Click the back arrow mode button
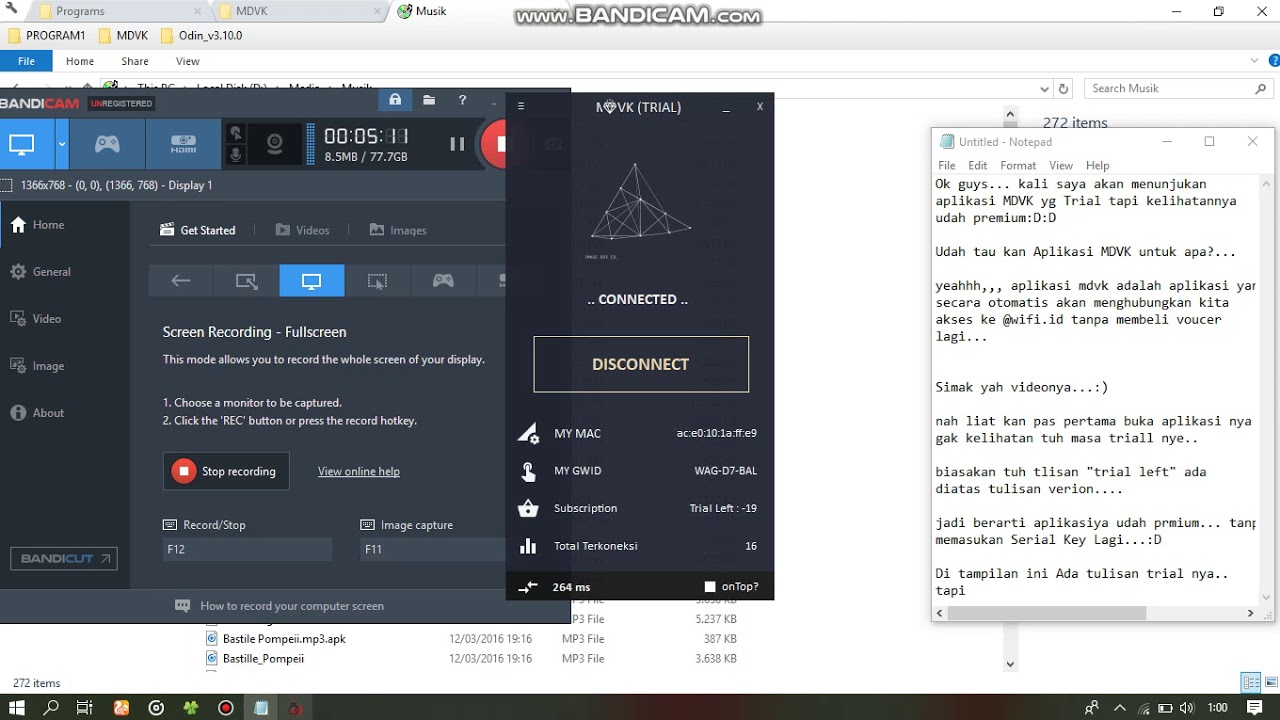 click(x=181, y=281)
